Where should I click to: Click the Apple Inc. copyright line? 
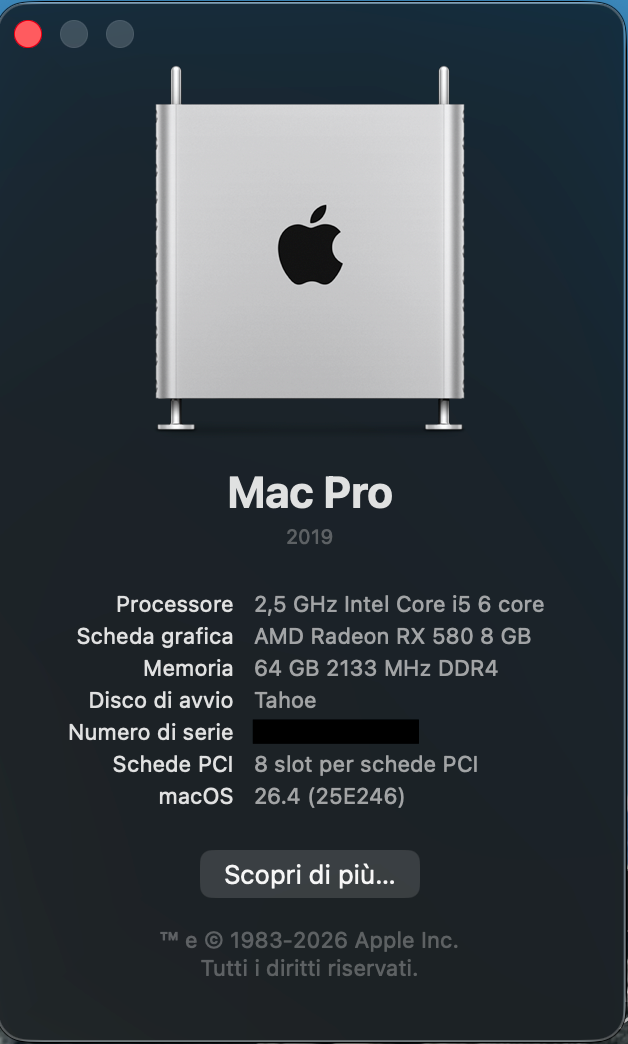310,940
